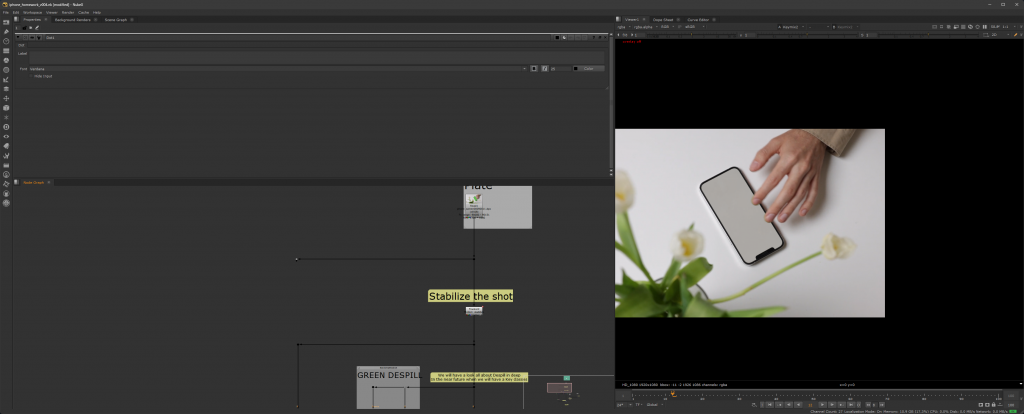Open the 24 fps playback rate dropdown
The image size is (1024, 414).
click(x=624, y=405)
